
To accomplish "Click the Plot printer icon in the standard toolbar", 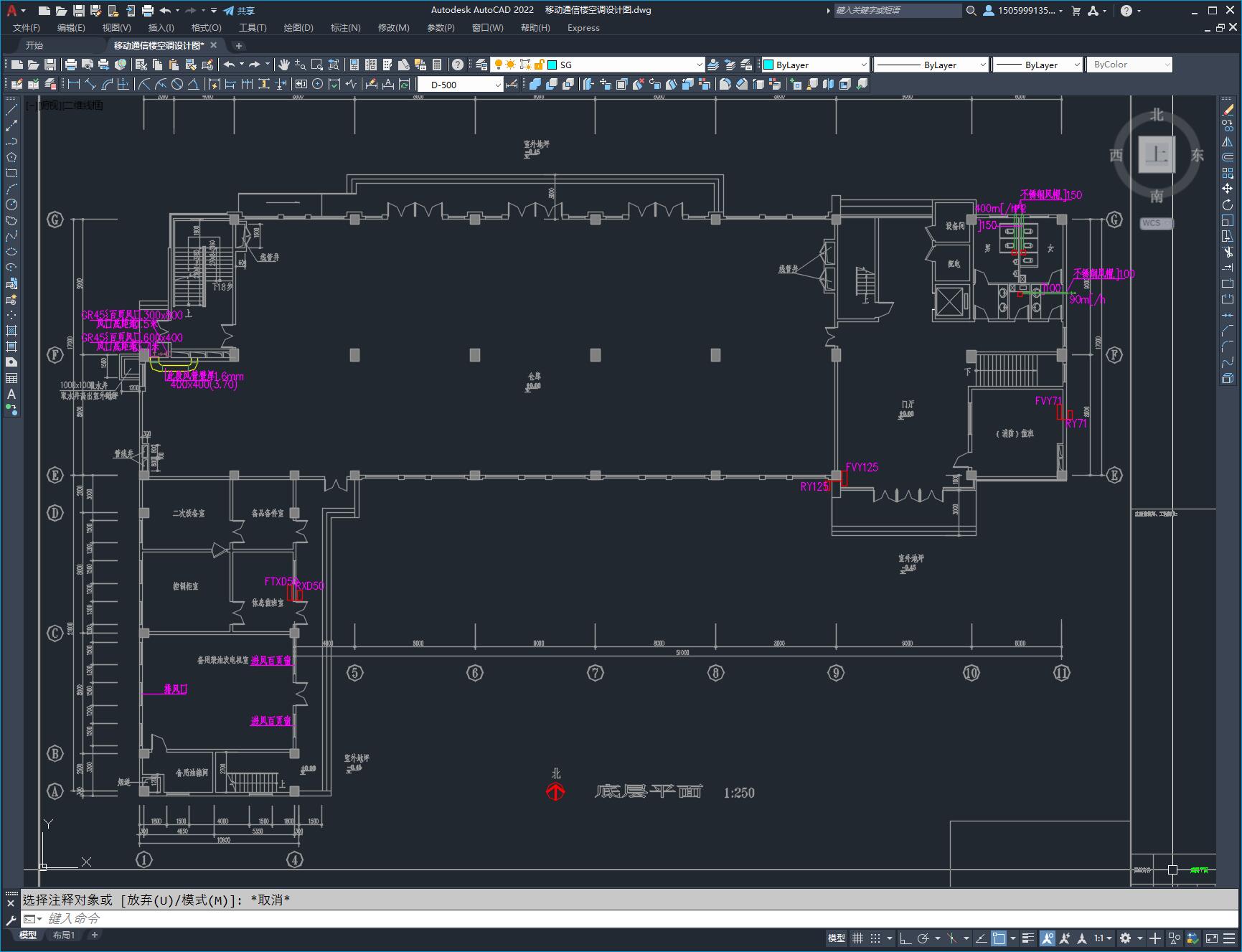I will pyautogui.click(x=71, y=65).
